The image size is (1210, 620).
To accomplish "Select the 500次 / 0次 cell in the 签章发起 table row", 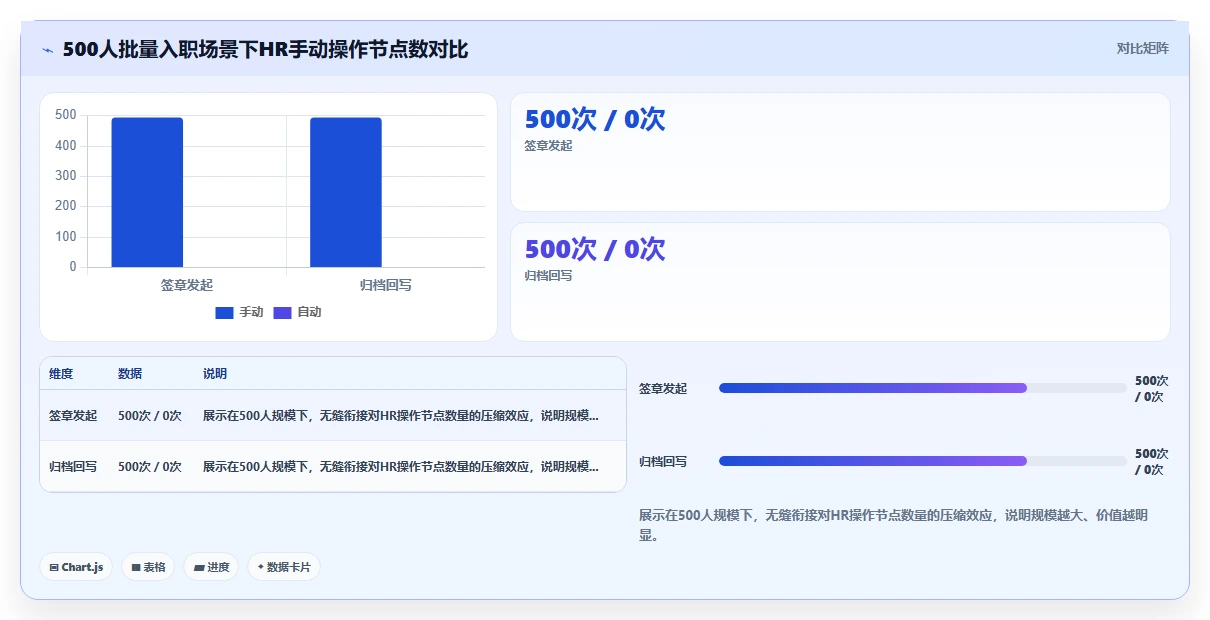I will pos(150,415).
